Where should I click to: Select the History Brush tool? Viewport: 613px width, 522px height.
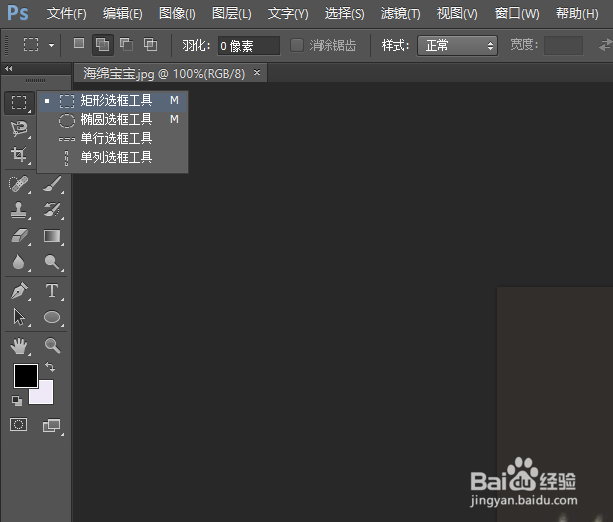click(52, 210)
